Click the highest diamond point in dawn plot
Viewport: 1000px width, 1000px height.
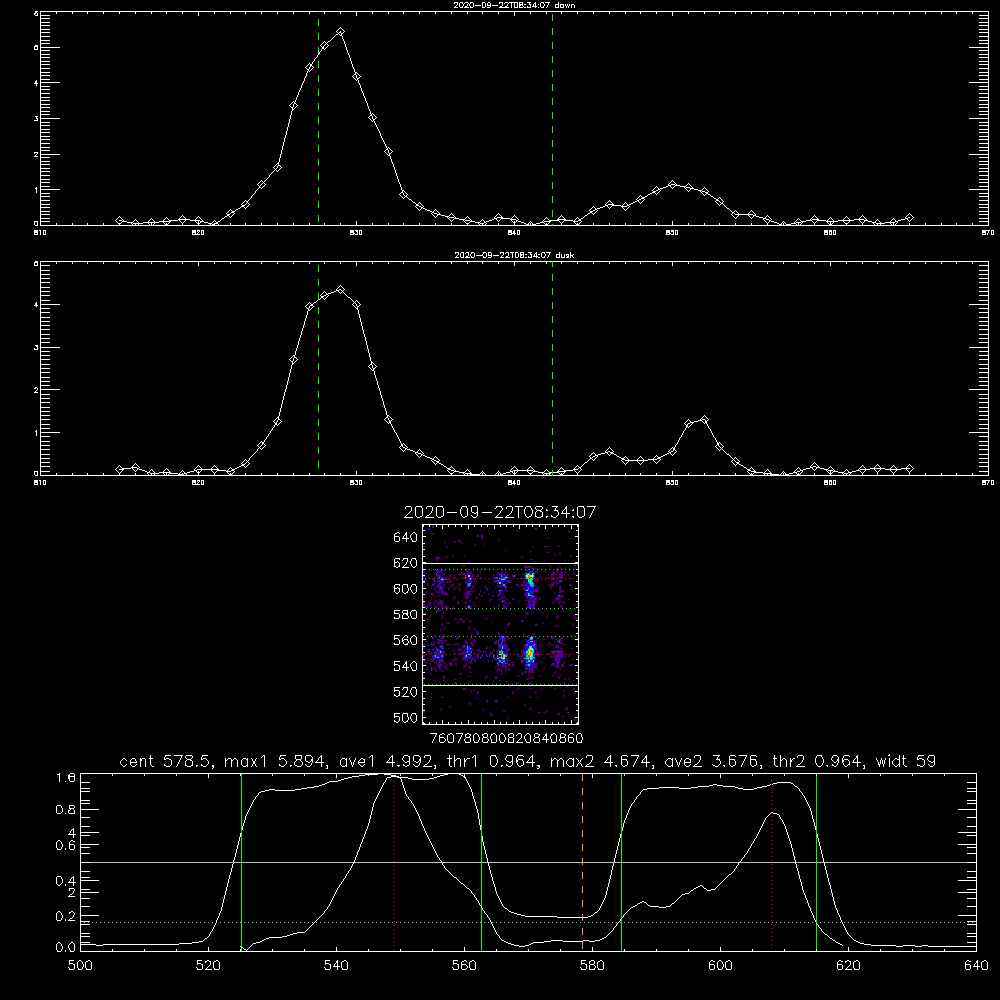click(341, 31)
